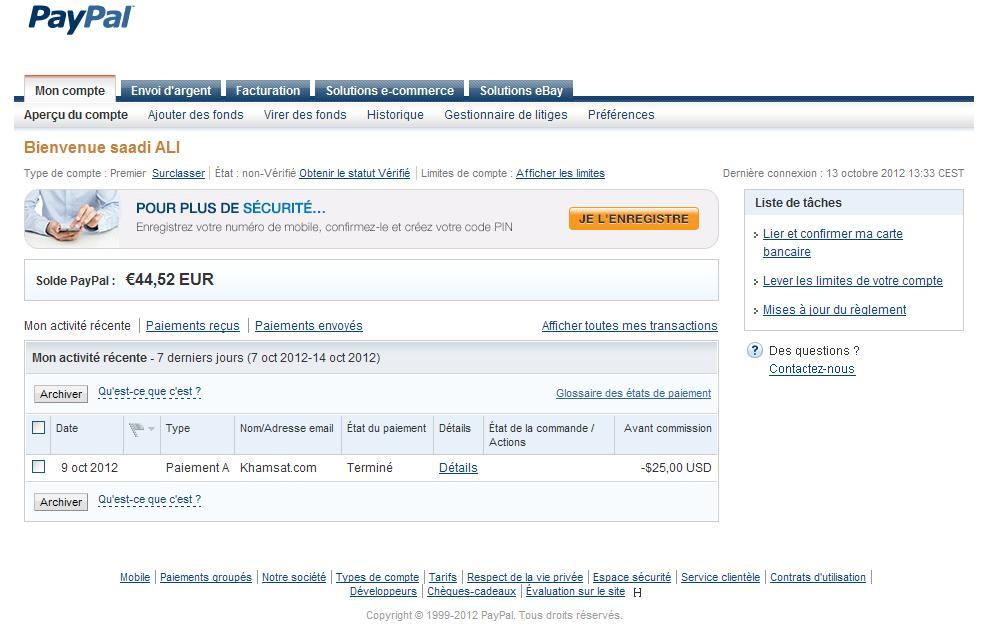Open the site evaluation feedback icon

click(x=637, y=592)
